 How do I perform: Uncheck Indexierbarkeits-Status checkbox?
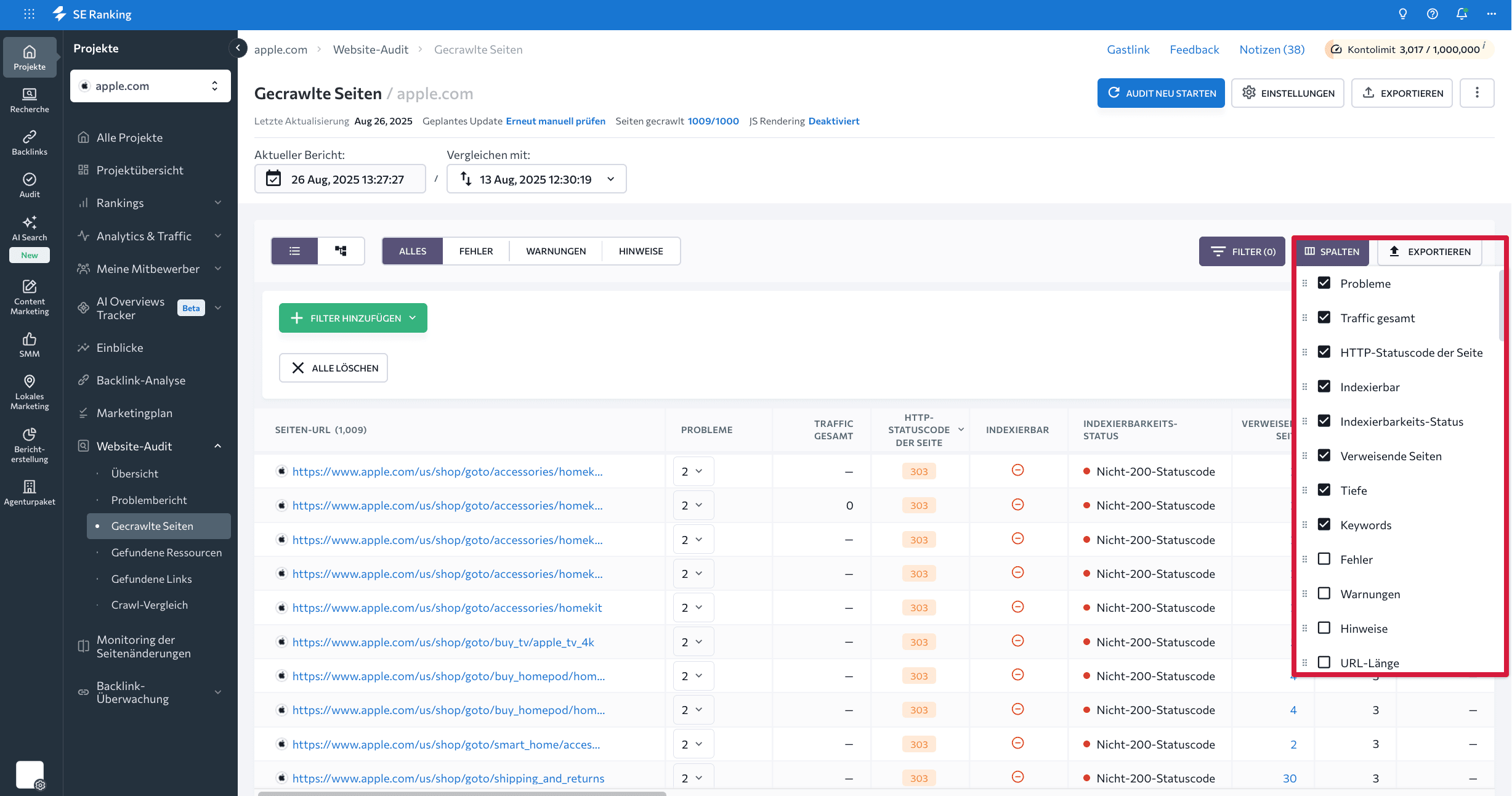[1324, 421]
